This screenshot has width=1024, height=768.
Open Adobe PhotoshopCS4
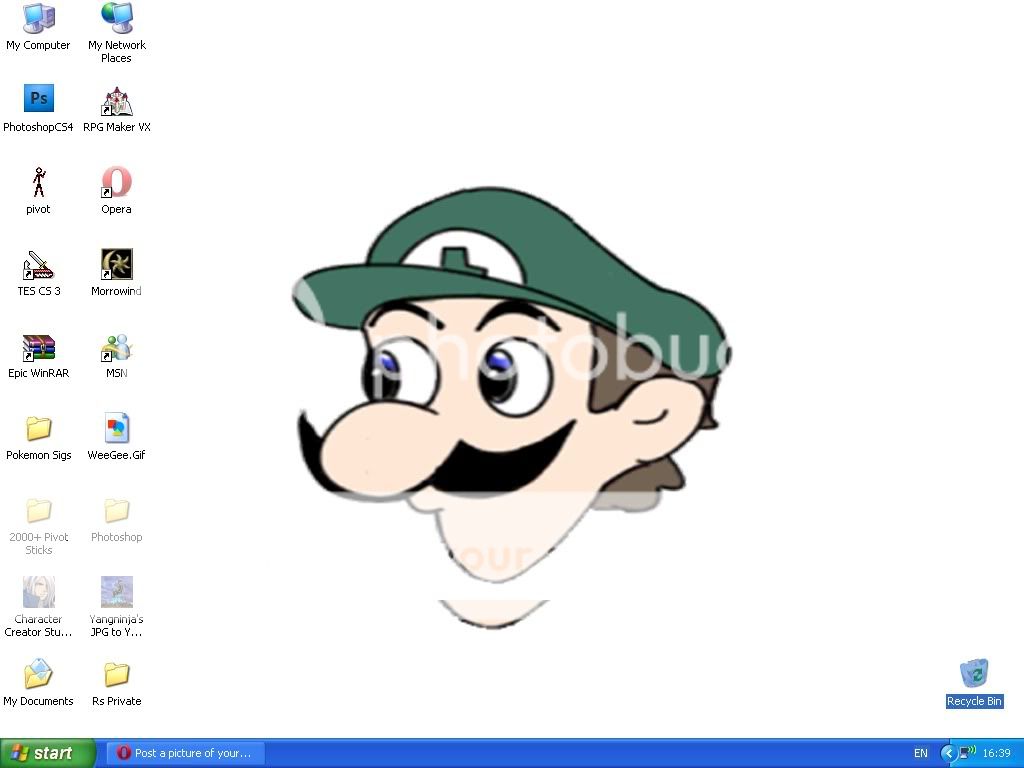38,98
